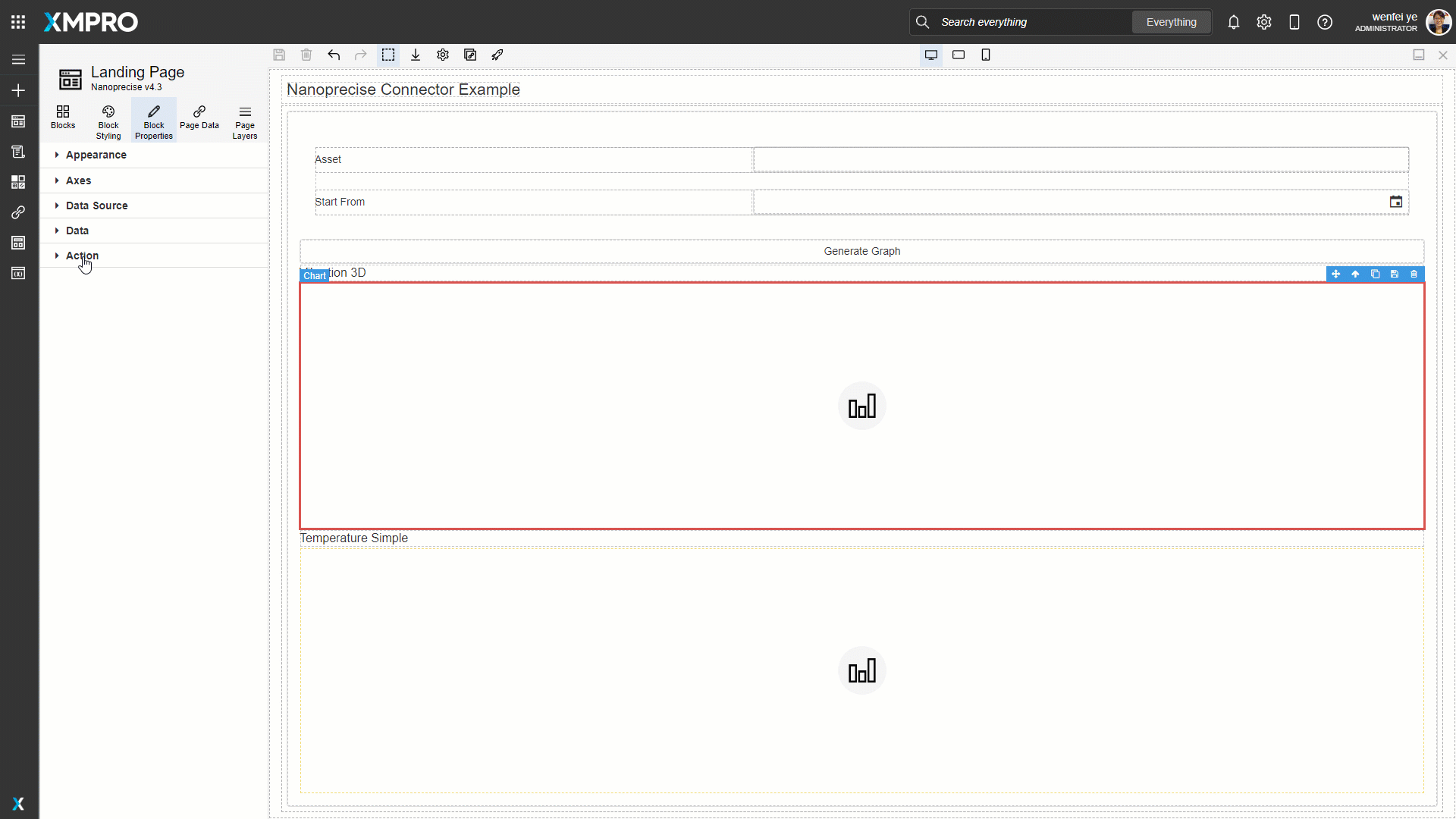The height and width of the screenshot is (819, 1456).
Task: Open the Page Layers tab
Action: (244, 122)
